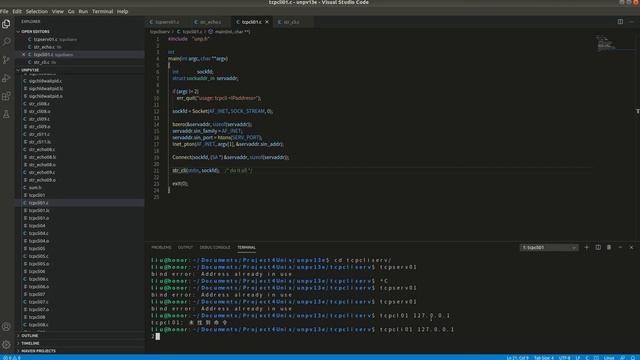Screen dimensions: 640x360
Task: Open Source Control view in activity bar
Action: click(6, 60)
